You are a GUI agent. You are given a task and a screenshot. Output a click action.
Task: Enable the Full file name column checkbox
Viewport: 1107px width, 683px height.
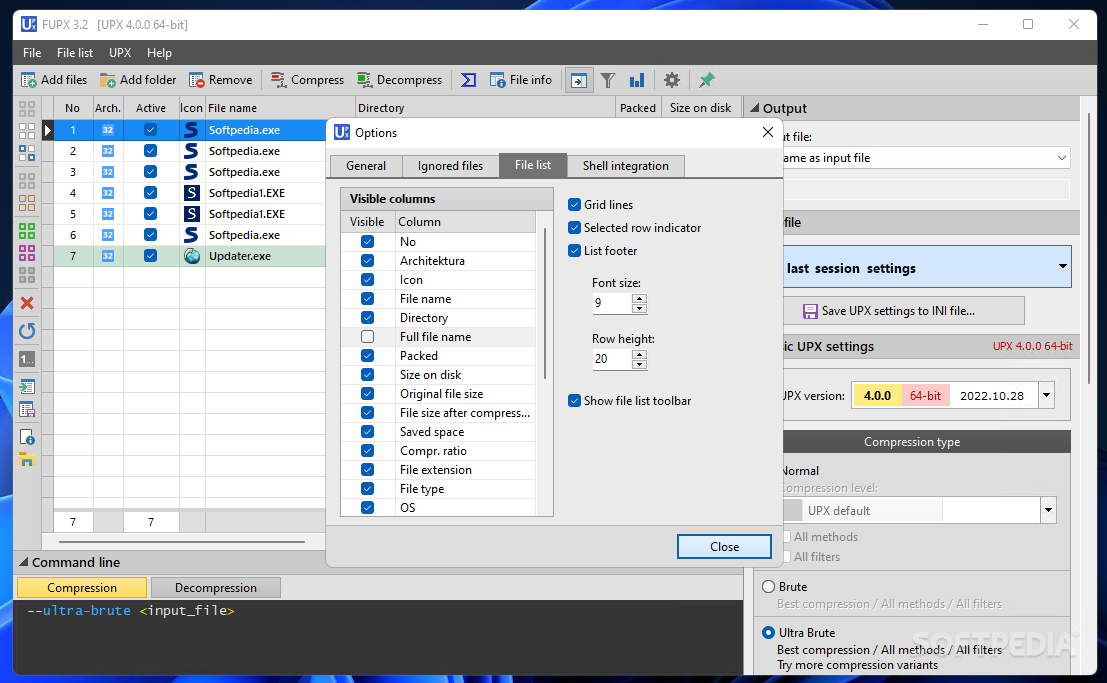tap(367, 337)
